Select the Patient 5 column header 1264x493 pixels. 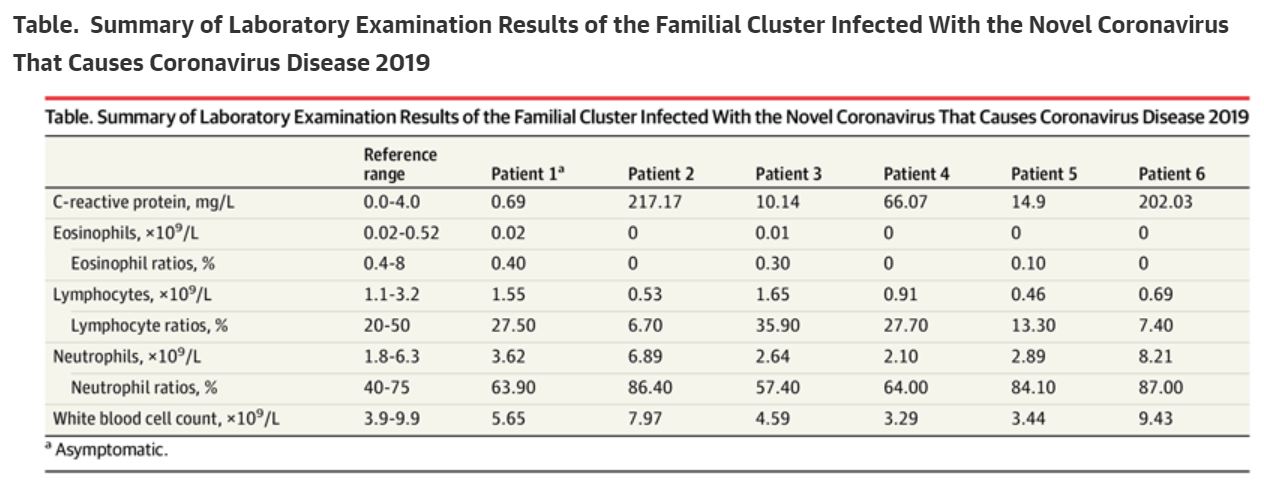click(1044, 174)
